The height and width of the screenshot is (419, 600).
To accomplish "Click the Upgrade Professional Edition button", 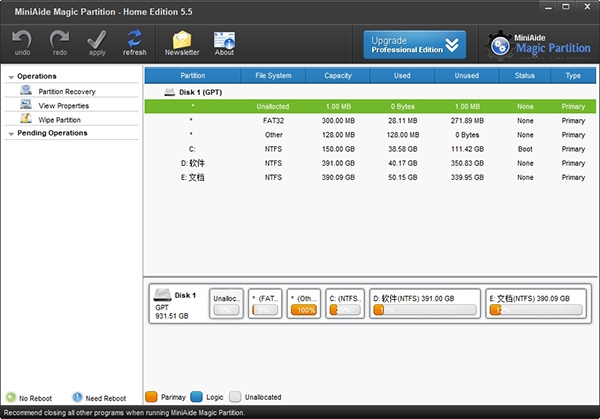I will coord(415,45).
